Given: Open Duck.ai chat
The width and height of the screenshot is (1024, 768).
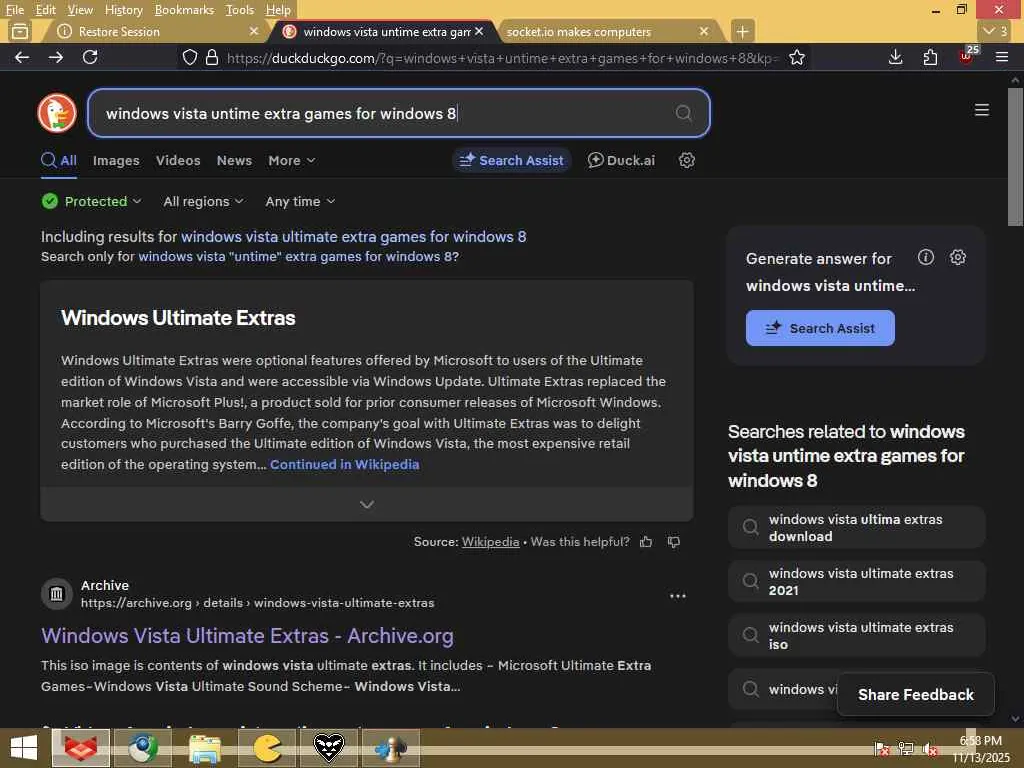Looking at the screenshot, I should 621,160.
